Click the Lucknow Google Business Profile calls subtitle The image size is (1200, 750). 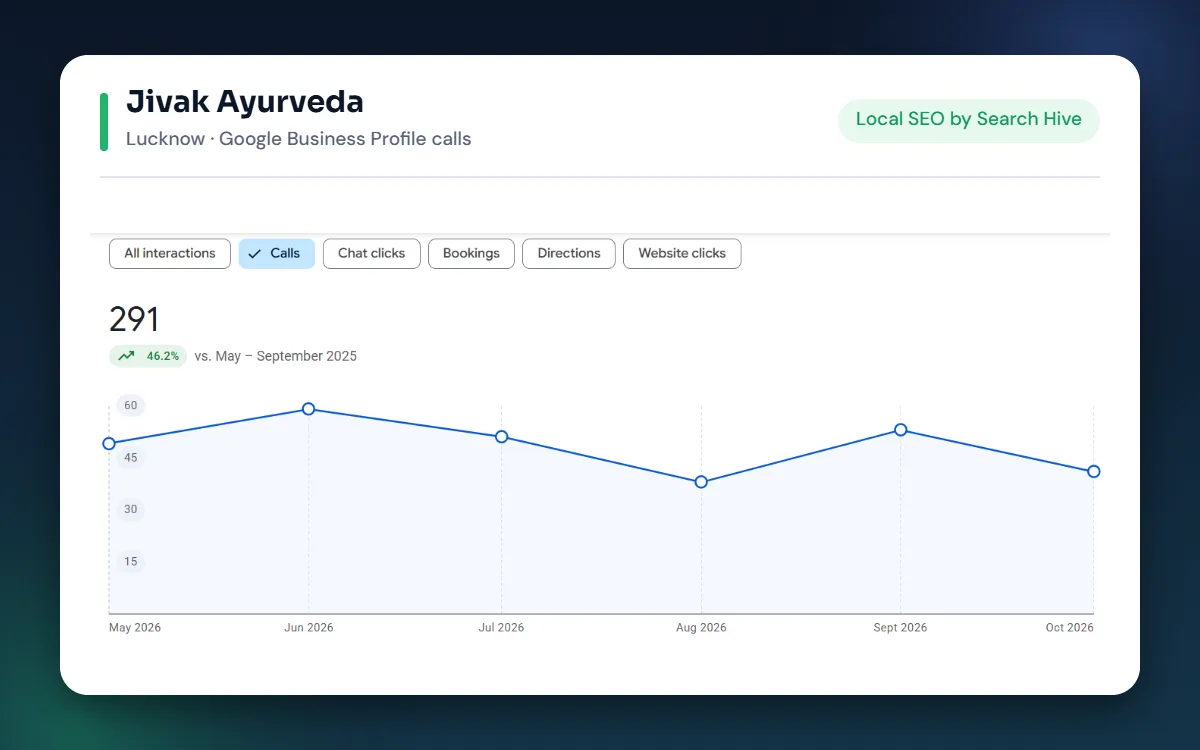tap(298, 139)
